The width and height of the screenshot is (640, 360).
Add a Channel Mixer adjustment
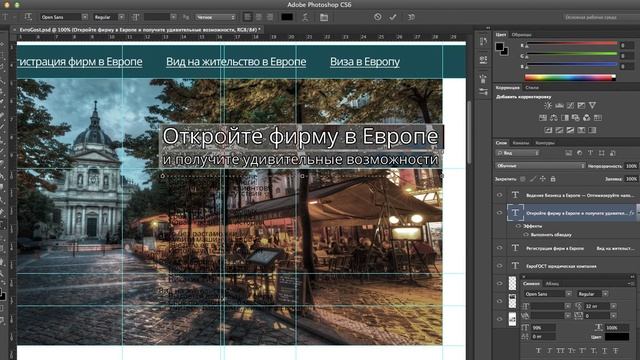point(587,118)
